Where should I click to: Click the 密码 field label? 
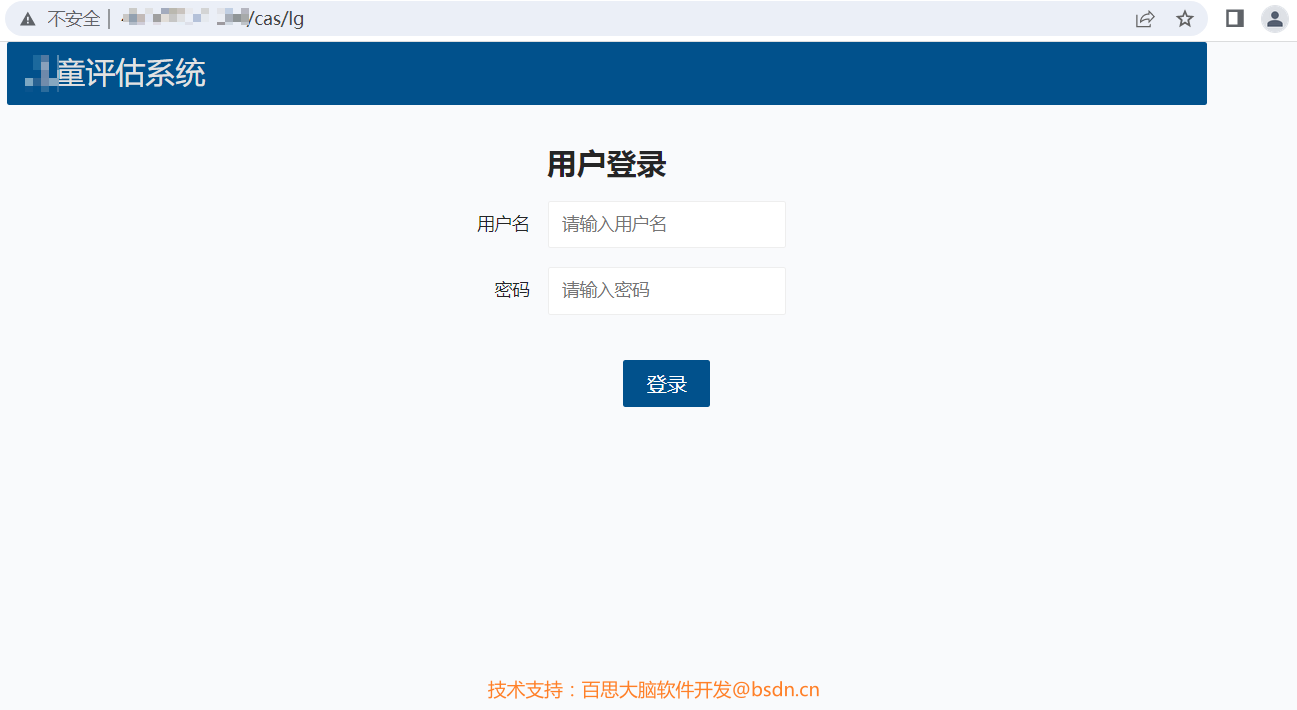512,290
